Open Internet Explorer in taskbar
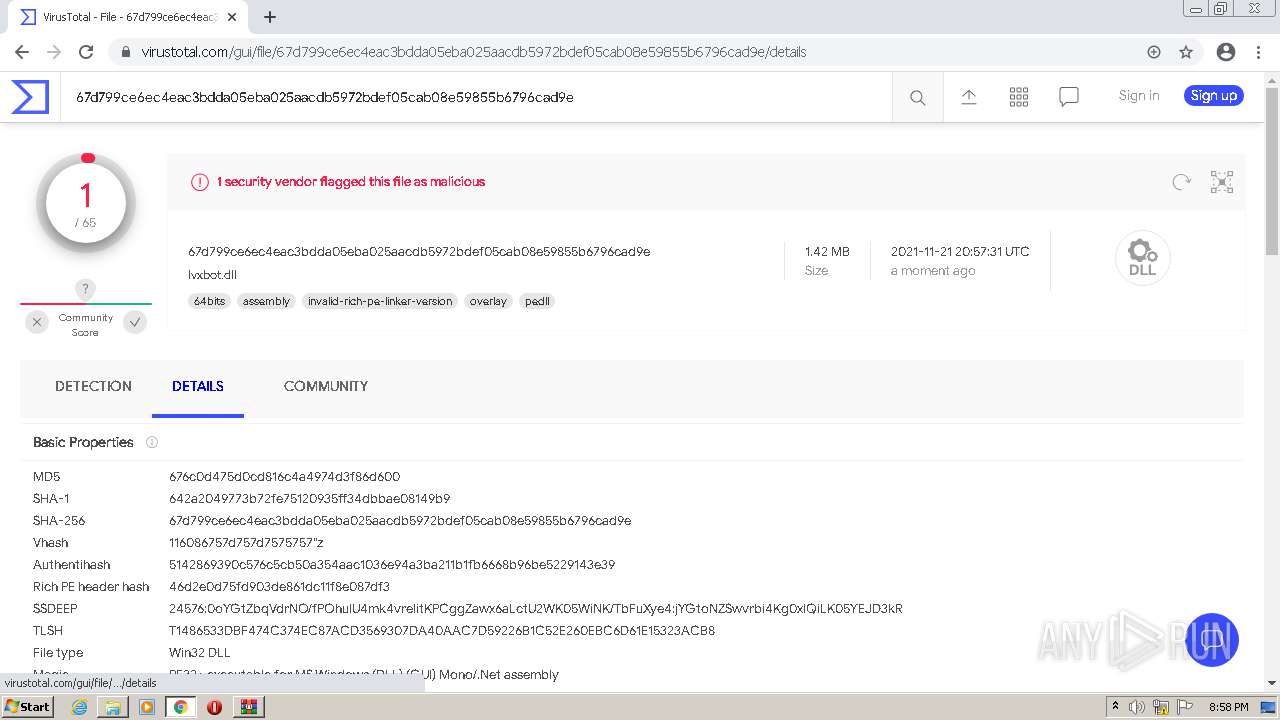 pos(80,707)
